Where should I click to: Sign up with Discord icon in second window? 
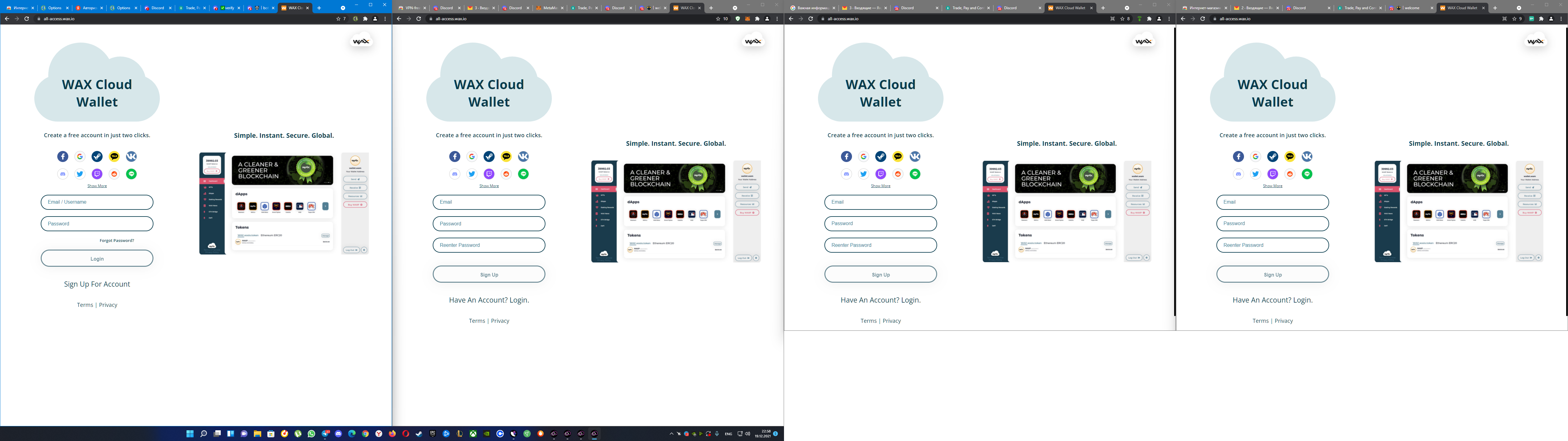455,174
